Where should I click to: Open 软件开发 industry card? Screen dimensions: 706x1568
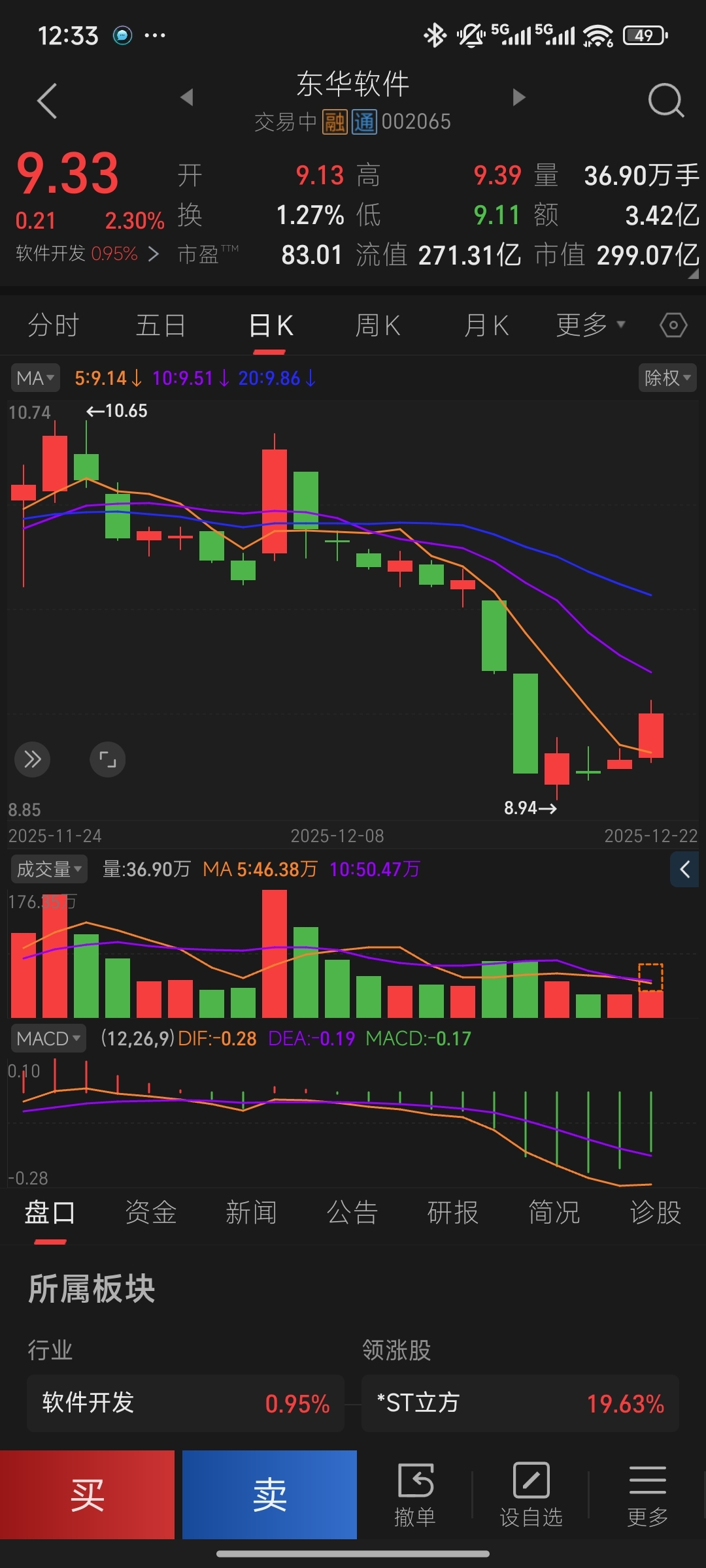point(186,1403)
